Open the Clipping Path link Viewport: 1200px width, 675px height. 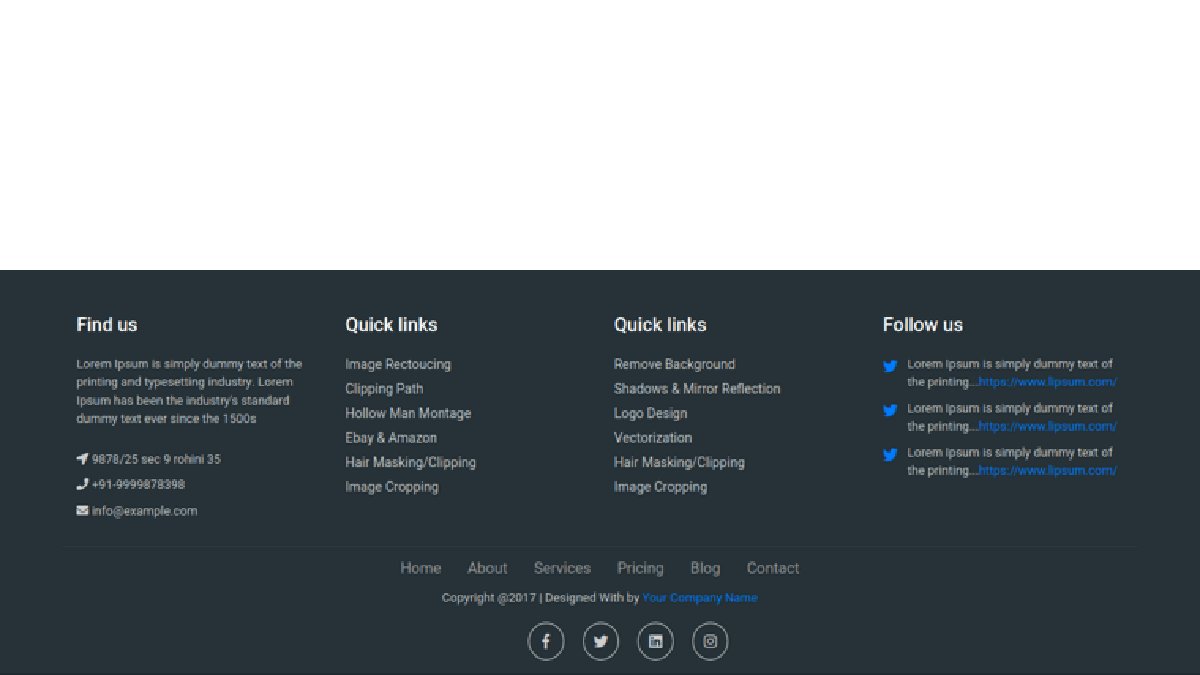click(384, 389)
